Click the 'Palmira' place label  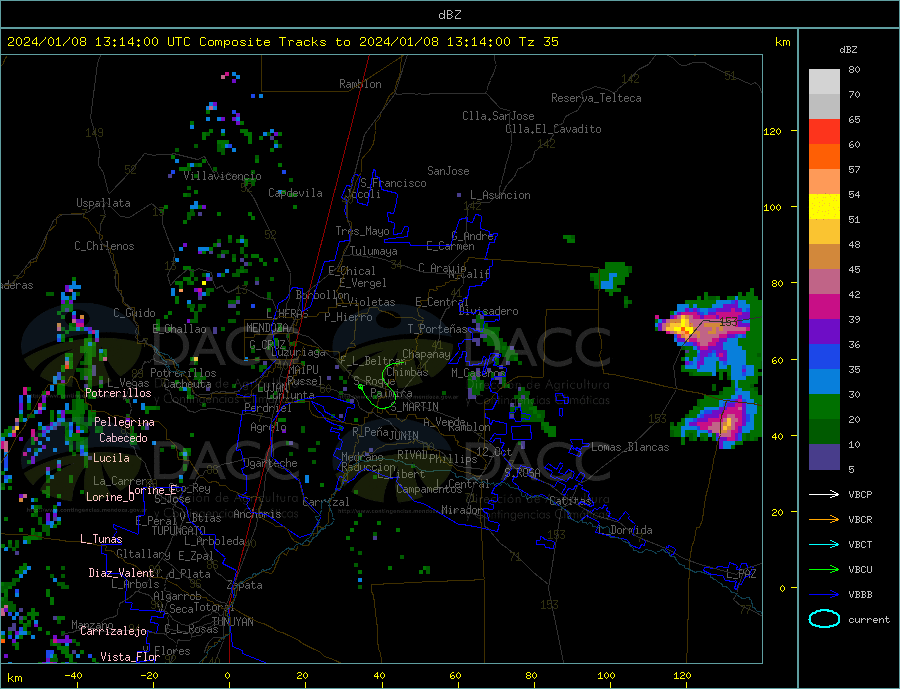[391, 393]
